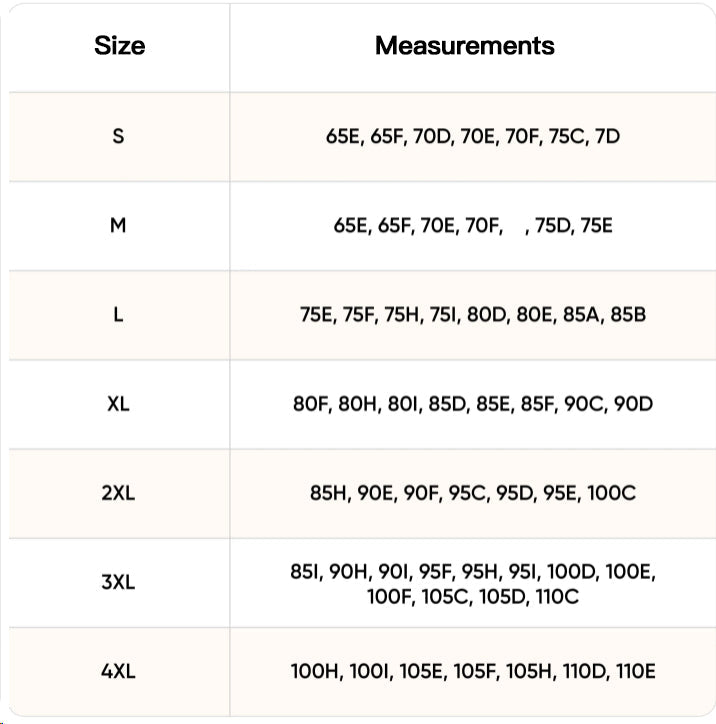Screen dimensions: 716x724
Task: Choose the L size label
Action: point(119,315)
